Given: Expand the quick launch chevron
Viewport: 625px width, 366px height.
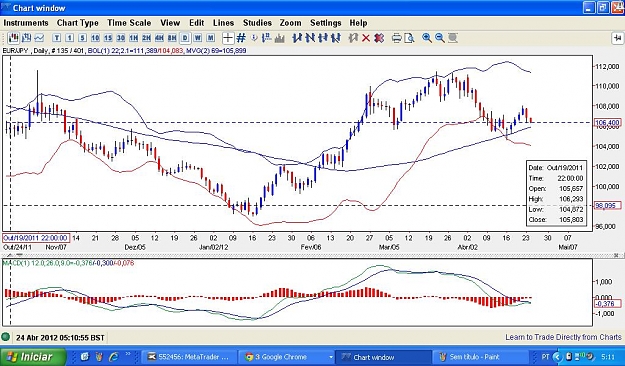Looking at the screenshot, I should [x=128, y=354].
